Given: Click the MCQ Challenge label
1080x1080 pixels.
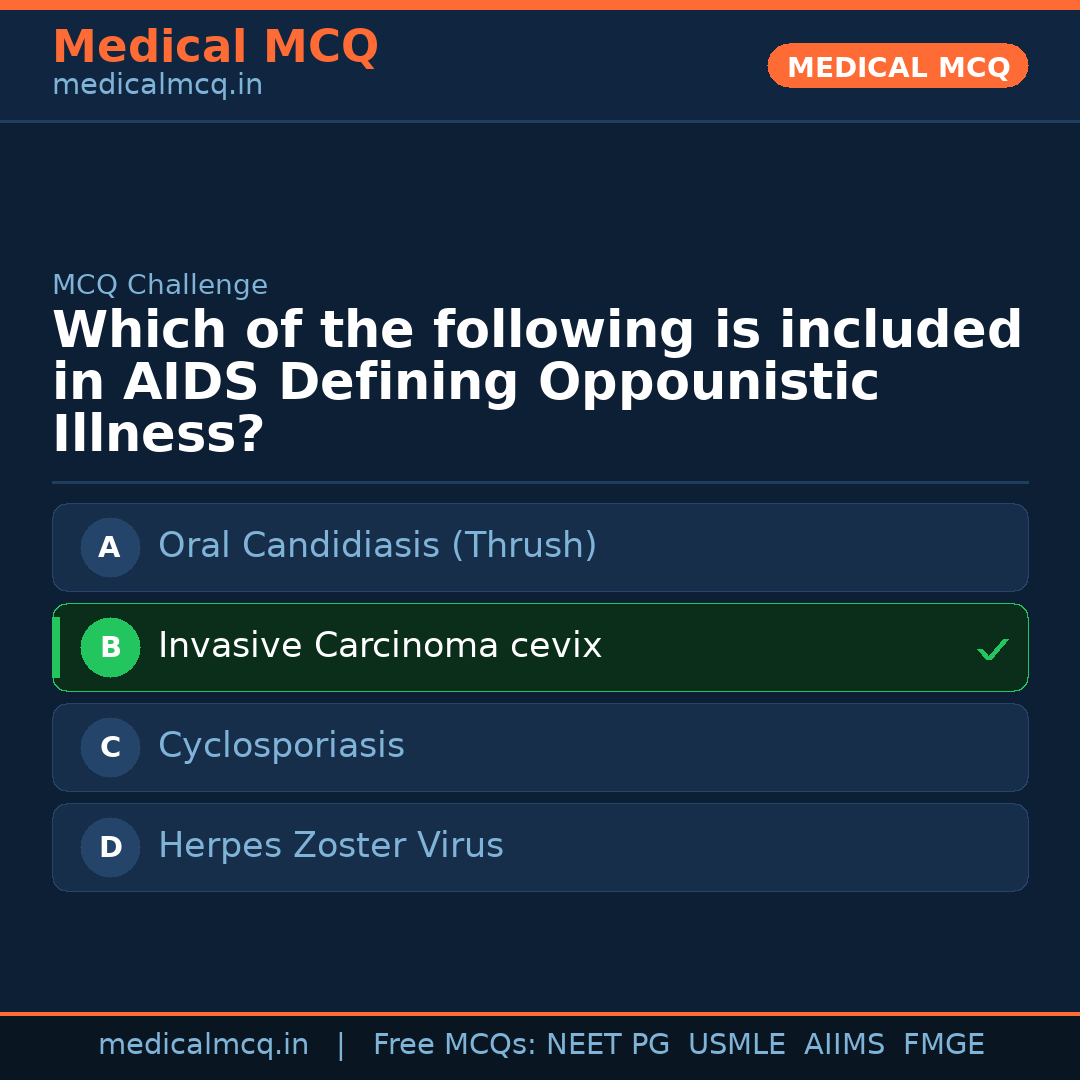Looking at the screenshot, I should 160,286.
